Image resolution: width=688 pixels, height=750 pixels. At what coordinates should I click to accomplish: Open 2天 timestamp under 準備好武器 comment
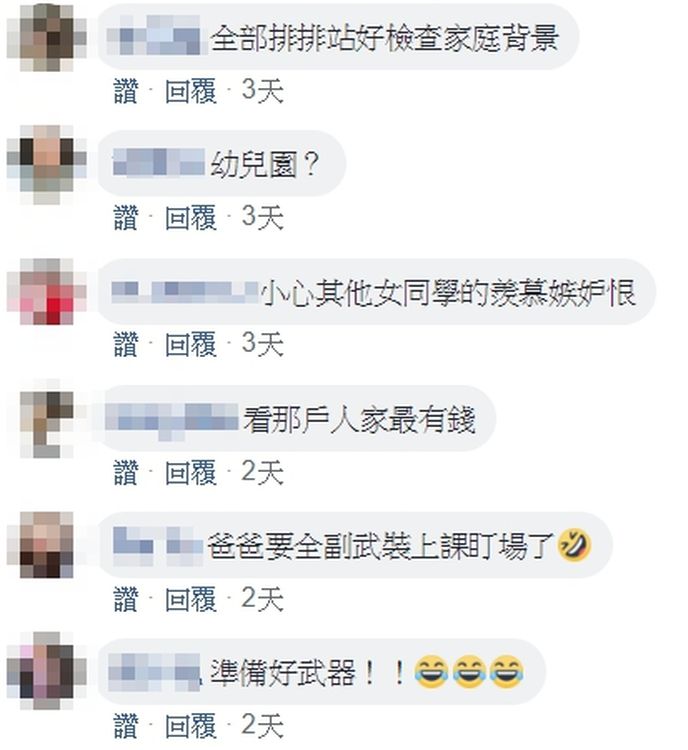(262, 726)
